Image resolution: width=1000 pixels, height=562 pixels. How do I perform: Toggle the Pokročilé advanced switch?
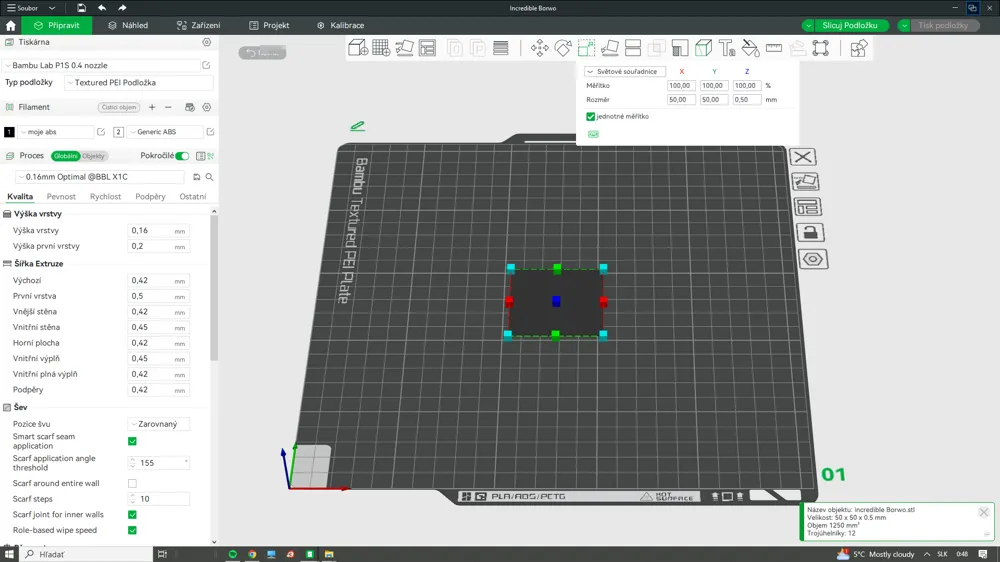tap(182, 156)
